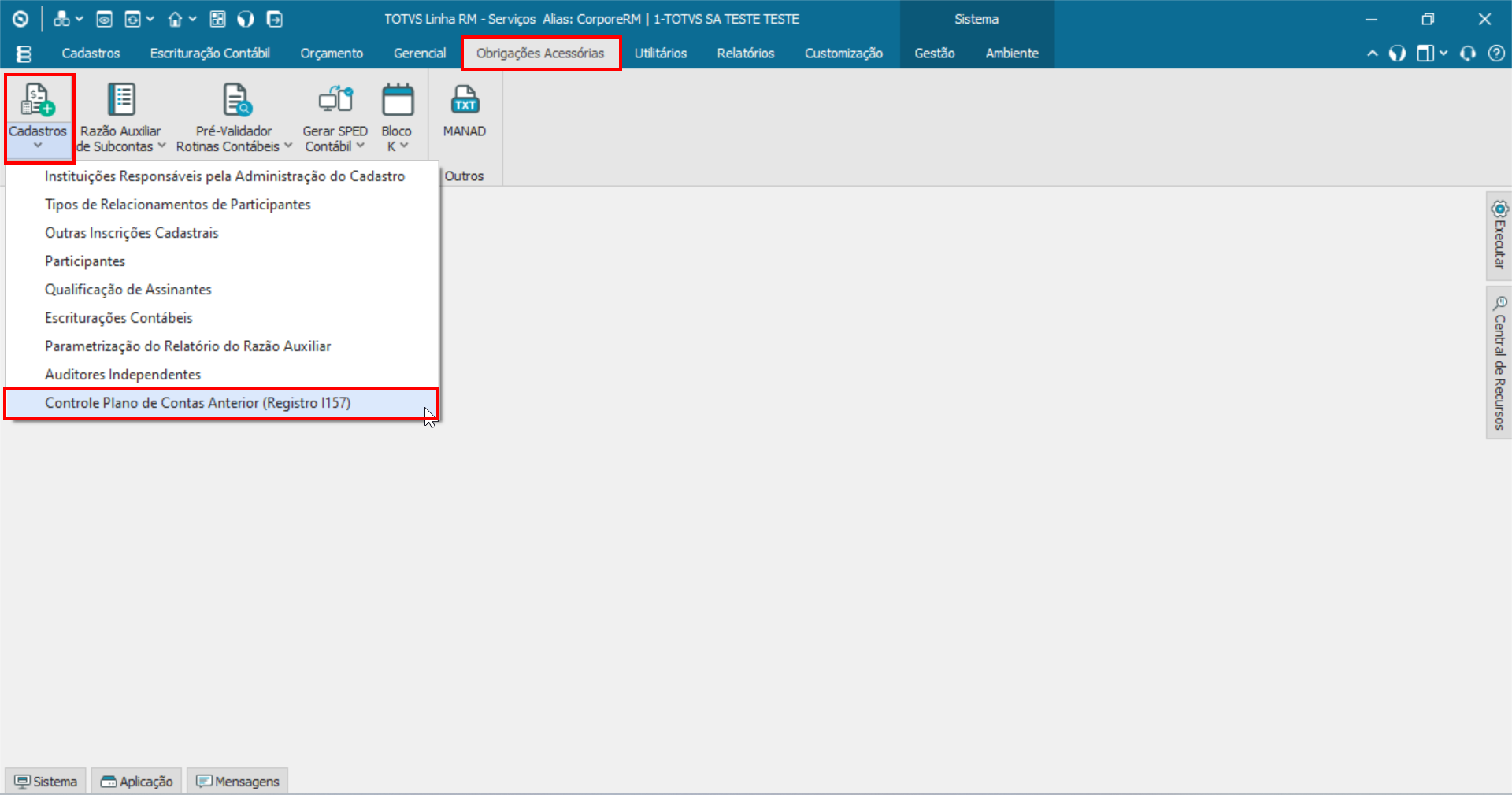Open the Orçamento ribbon tab
The image size is (1512, 795).
point(332,54)
